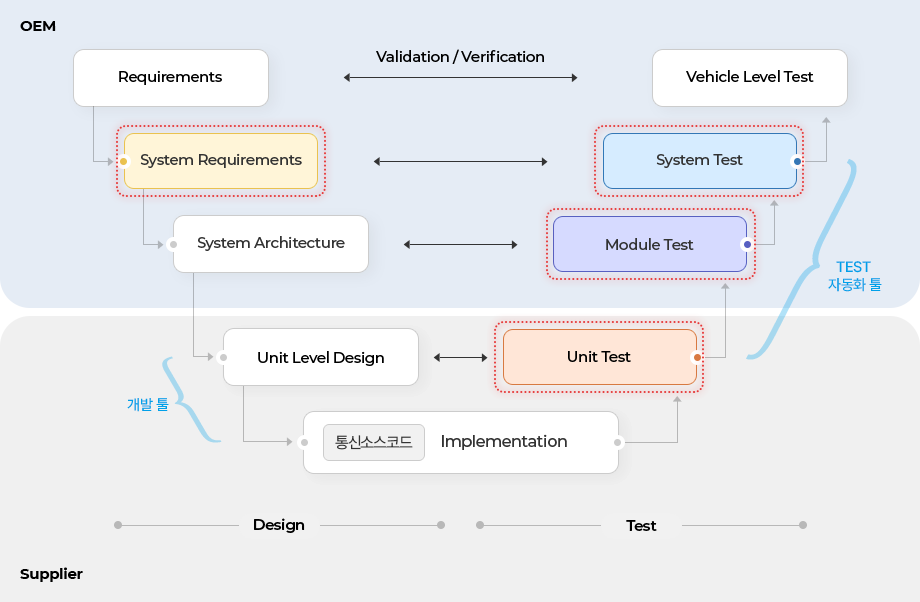This screenshot has width=920, height=602.
Task: Click the Module Test box
Action: pos(650,244)
